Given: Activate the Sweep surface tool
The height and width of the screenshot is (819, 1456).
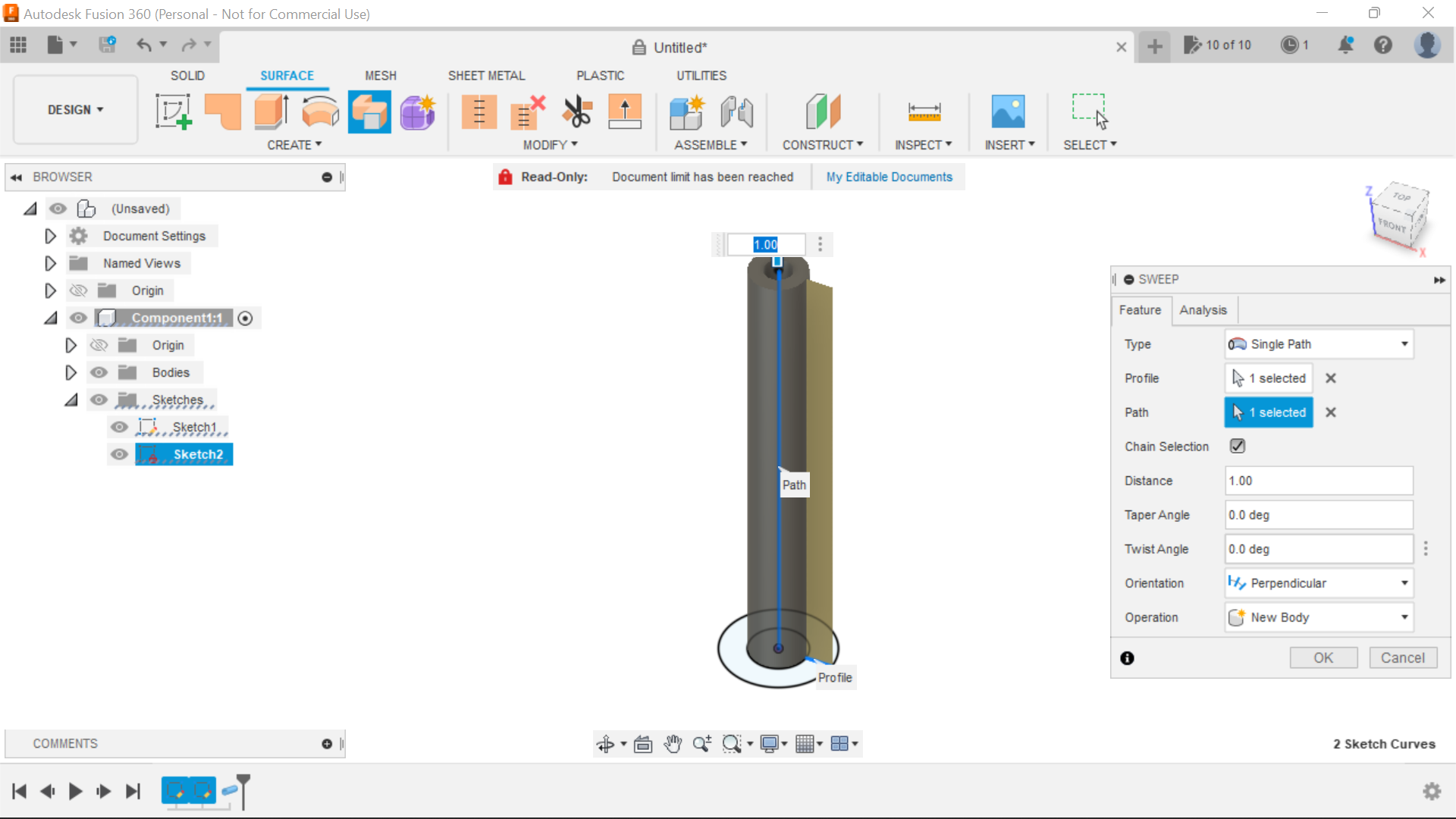Looking at the screenshot, I should tap(369, 111).
